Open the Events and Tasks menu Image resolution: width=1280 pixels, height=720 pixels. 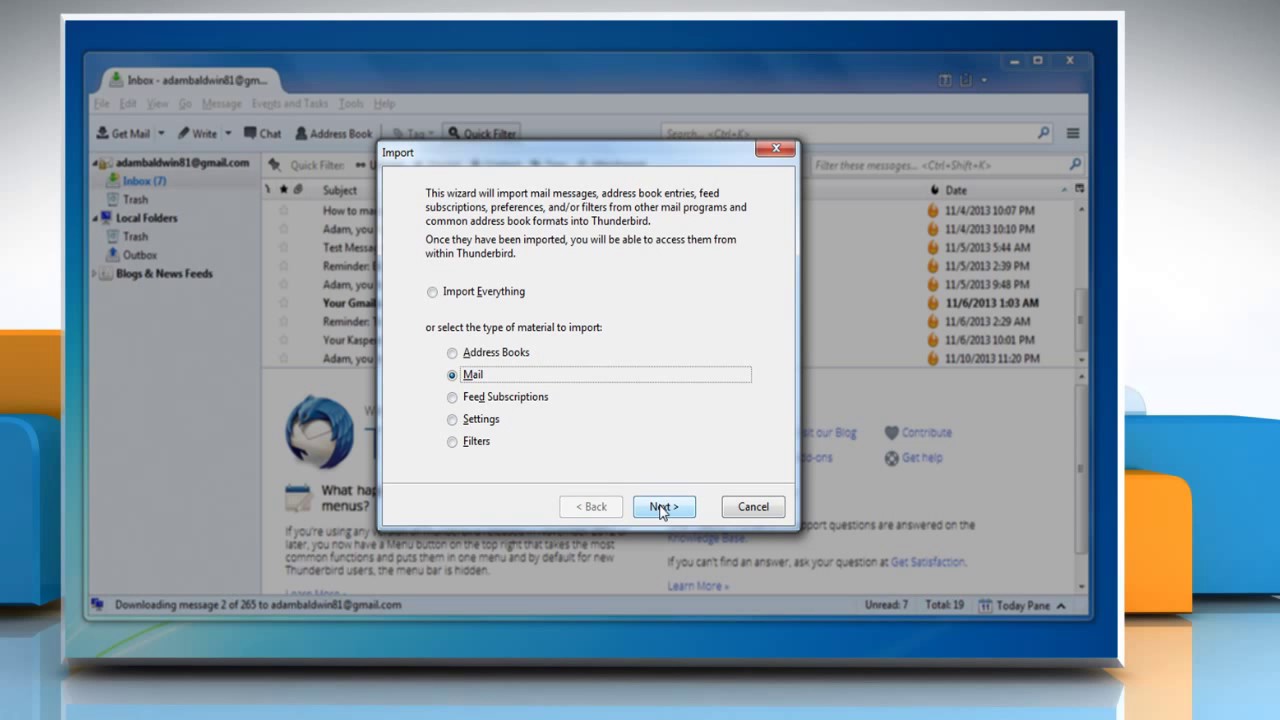coord(289,104)
